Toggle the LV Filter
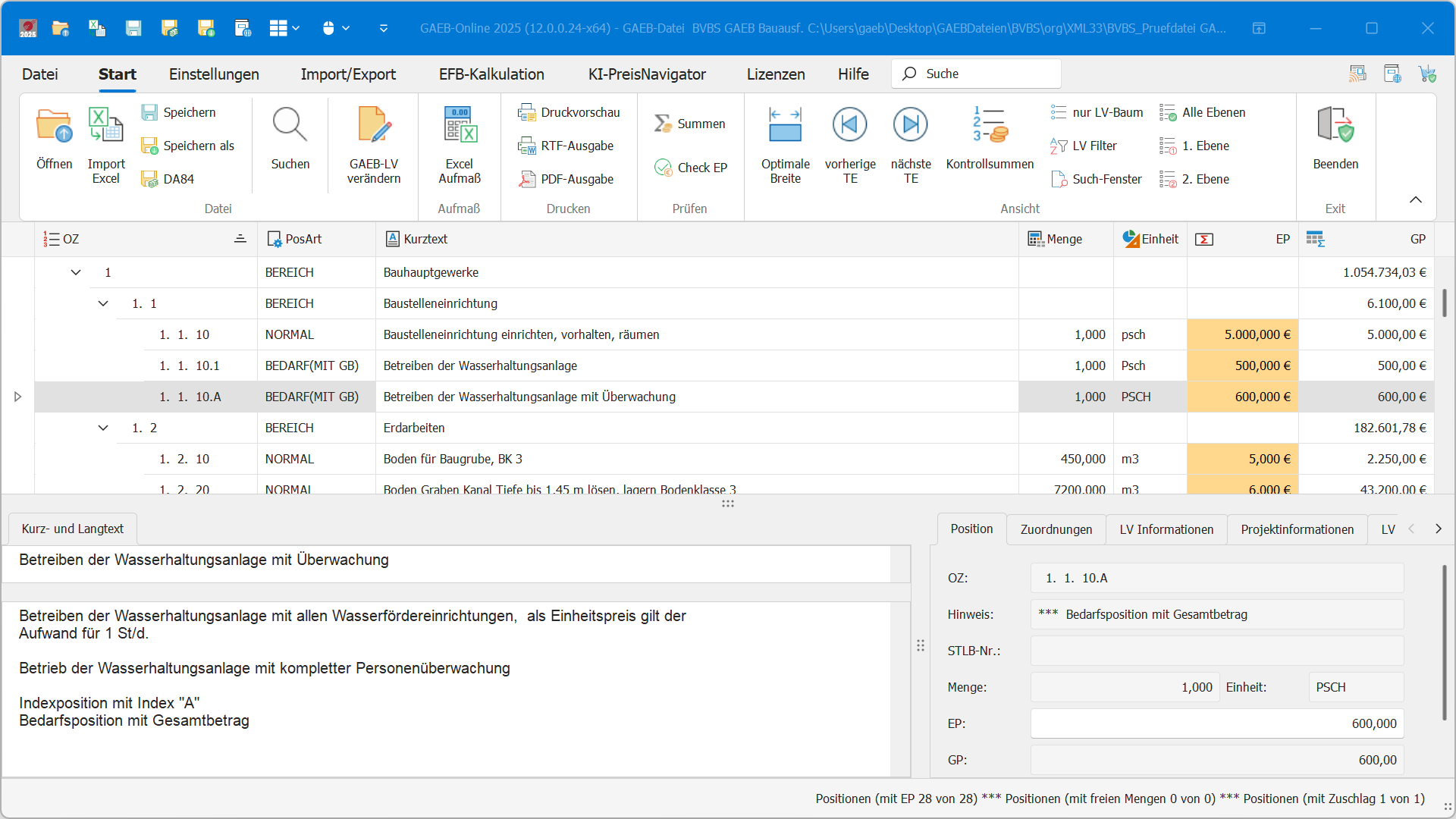Screen dimensions: 1456x819 [1084, 146]
